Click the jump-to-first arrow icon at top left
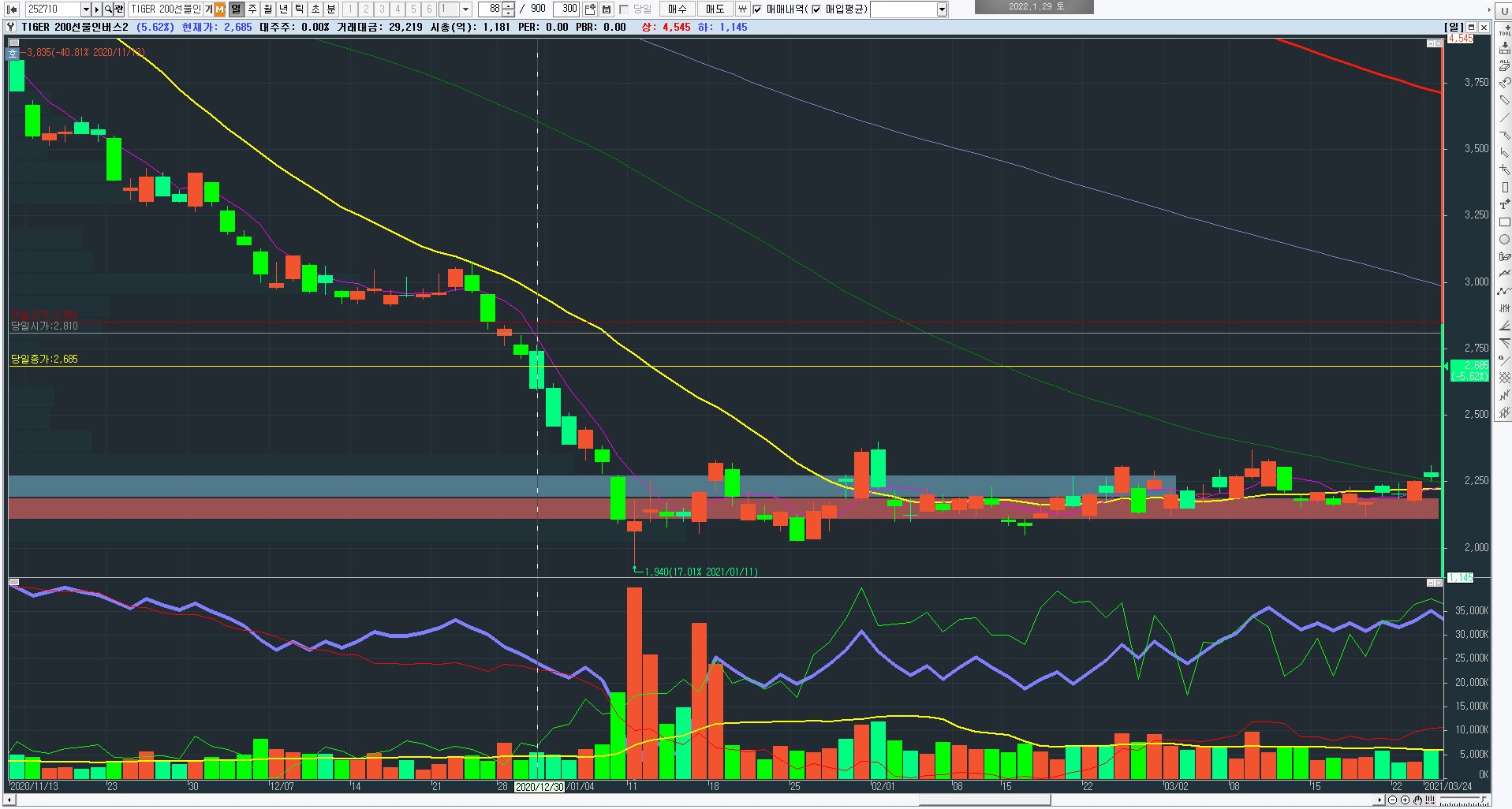The height and width of the screenshot is (809, 1512). [12, 9]
